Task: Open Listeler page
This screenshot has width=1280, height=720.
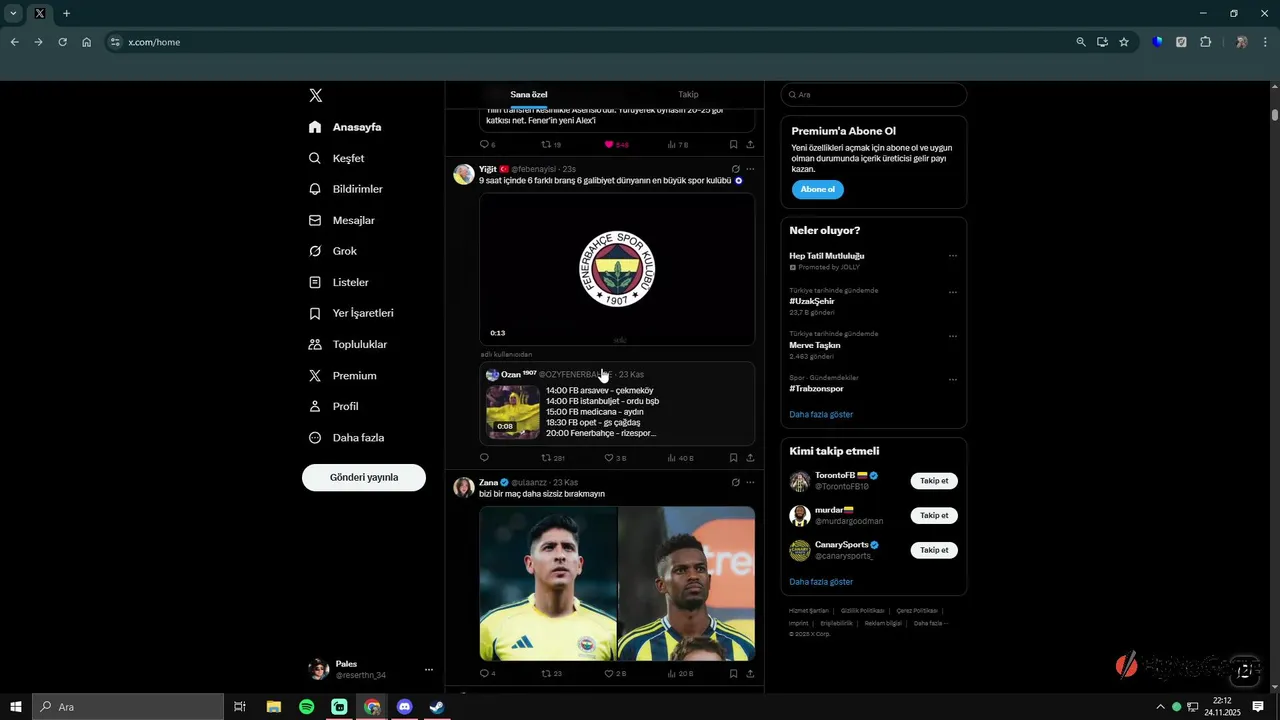Action: pyautogui.click(x=338, y=282)
